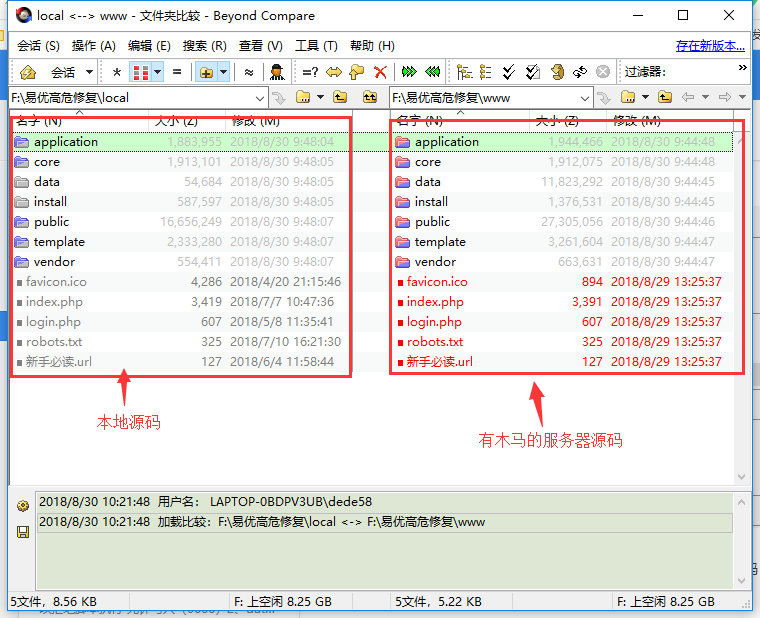Click right pane browse folder icon

click(x=628, y=97)
